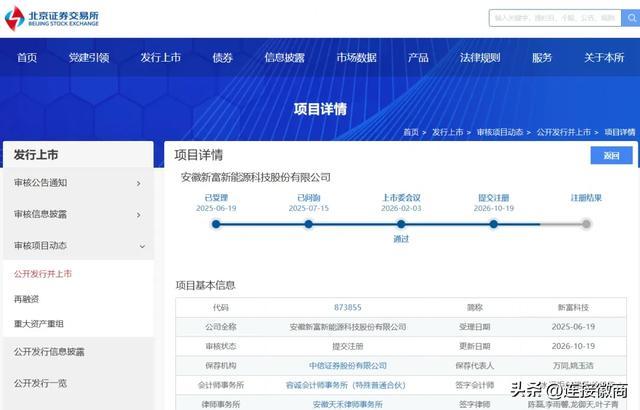Click the 提交注册 timeline dot
Image resolution: width=640 pixels, height=410 pixels.
pos(493,224)
